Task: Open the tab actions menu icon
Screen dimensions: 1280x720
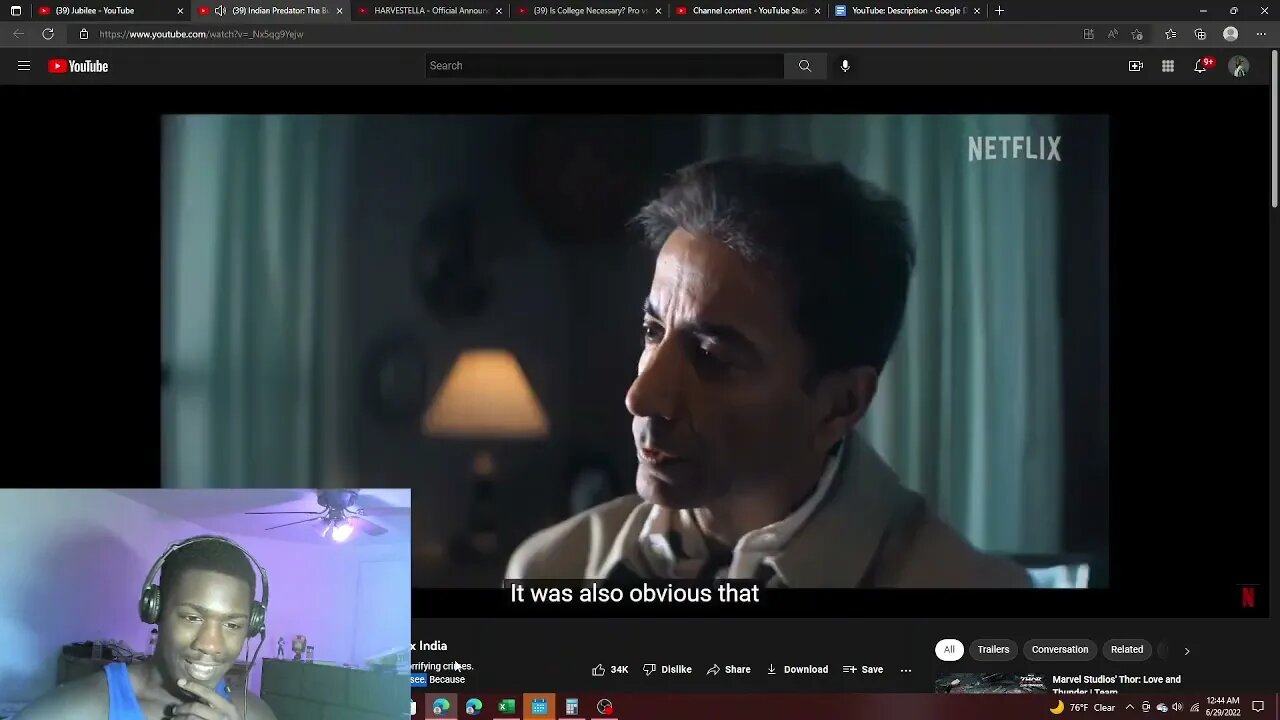Action: tap(15, 11)
